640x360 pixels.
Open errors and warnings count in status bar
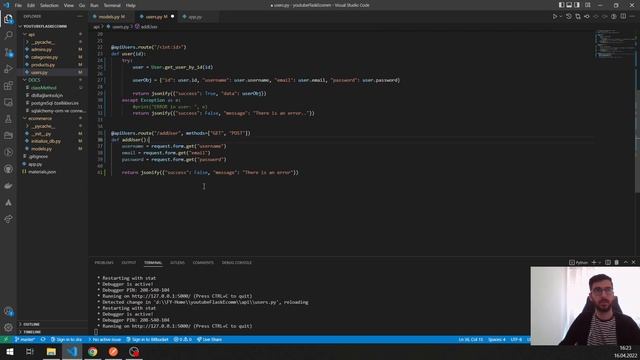pos(182,340)
